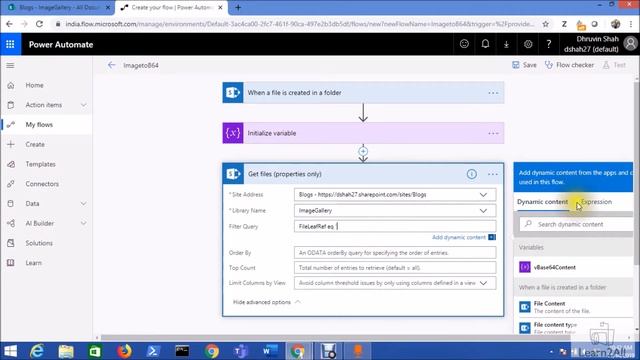The height and width of the screenshot is (360, 640).
Task: Go back with the ImagetoB64 arrow
Action: click(x=111, y=65)
